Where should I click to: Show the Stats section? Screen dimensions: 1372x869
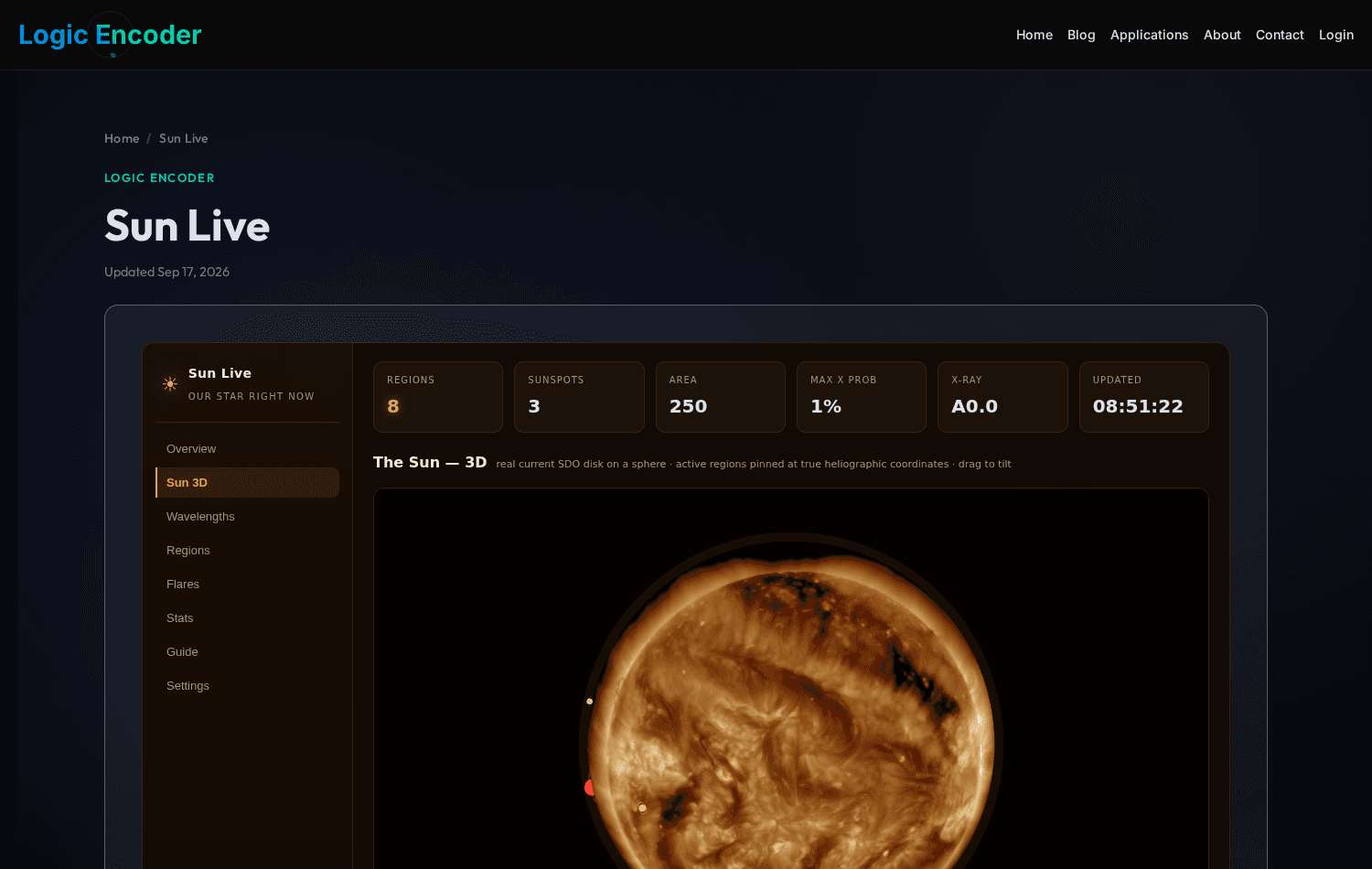247,618
